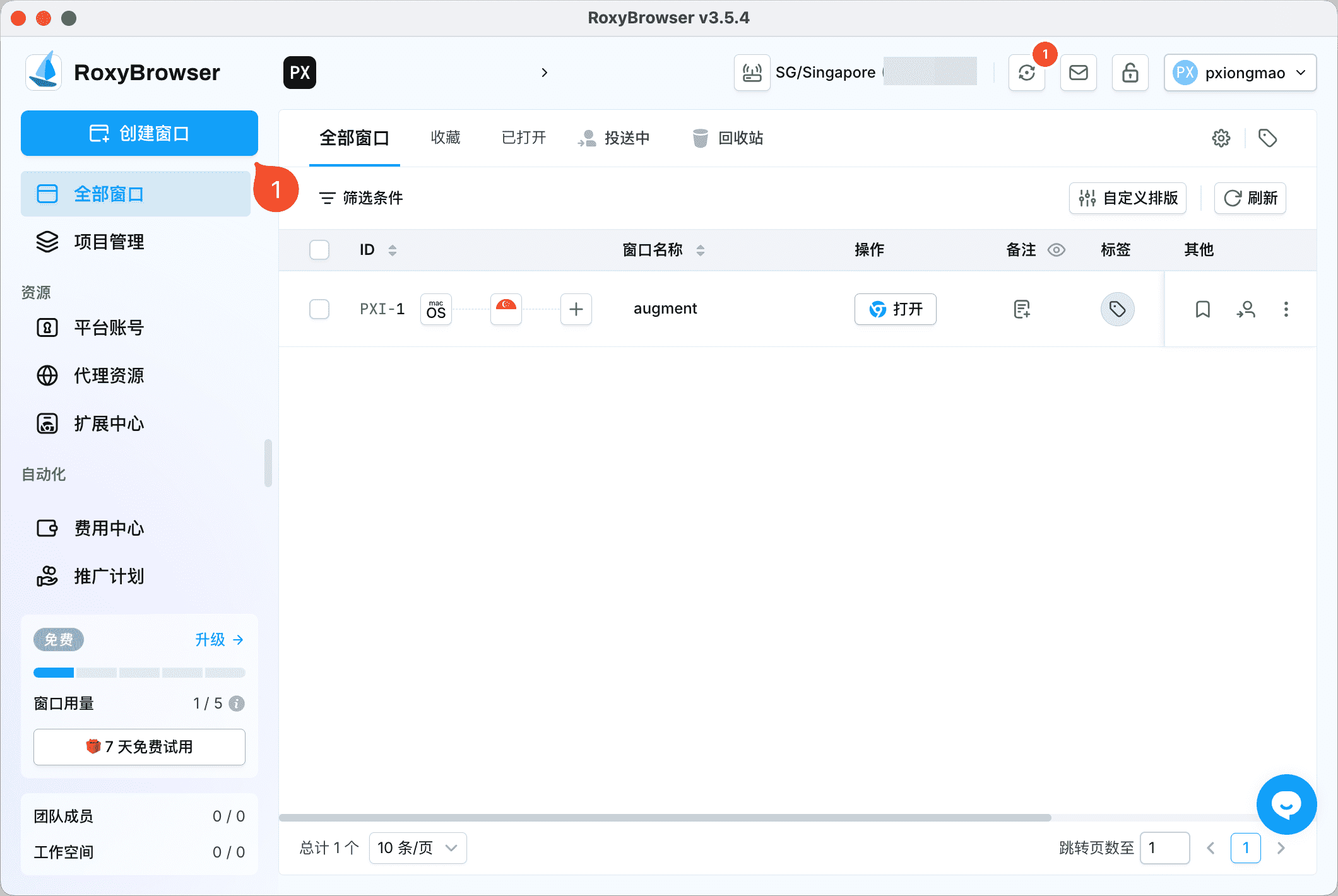Open the mail message icon in top bar

tap(1078, 73)
